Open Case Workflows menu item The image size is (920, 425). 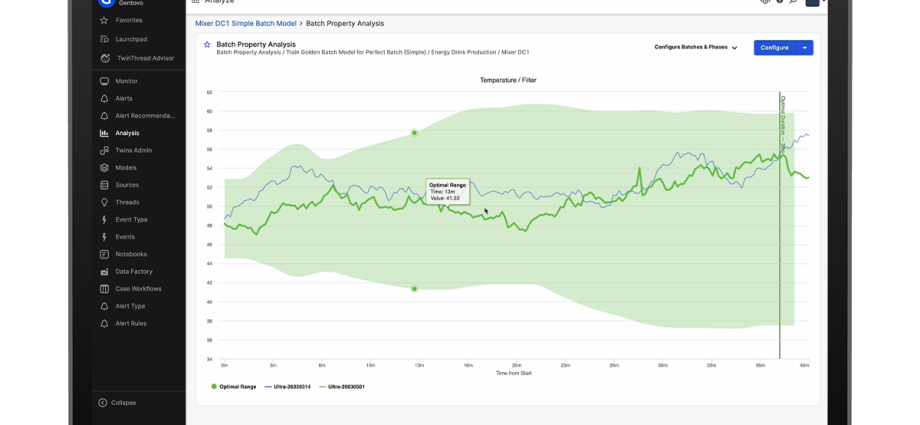[138, 289]
